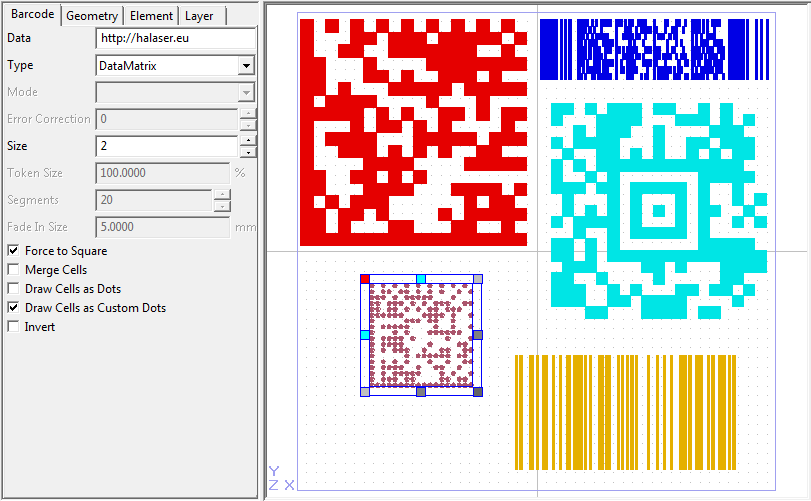Increase Size with up spinner arrow
The image size is (811, 501).
(x=248, y=140)
